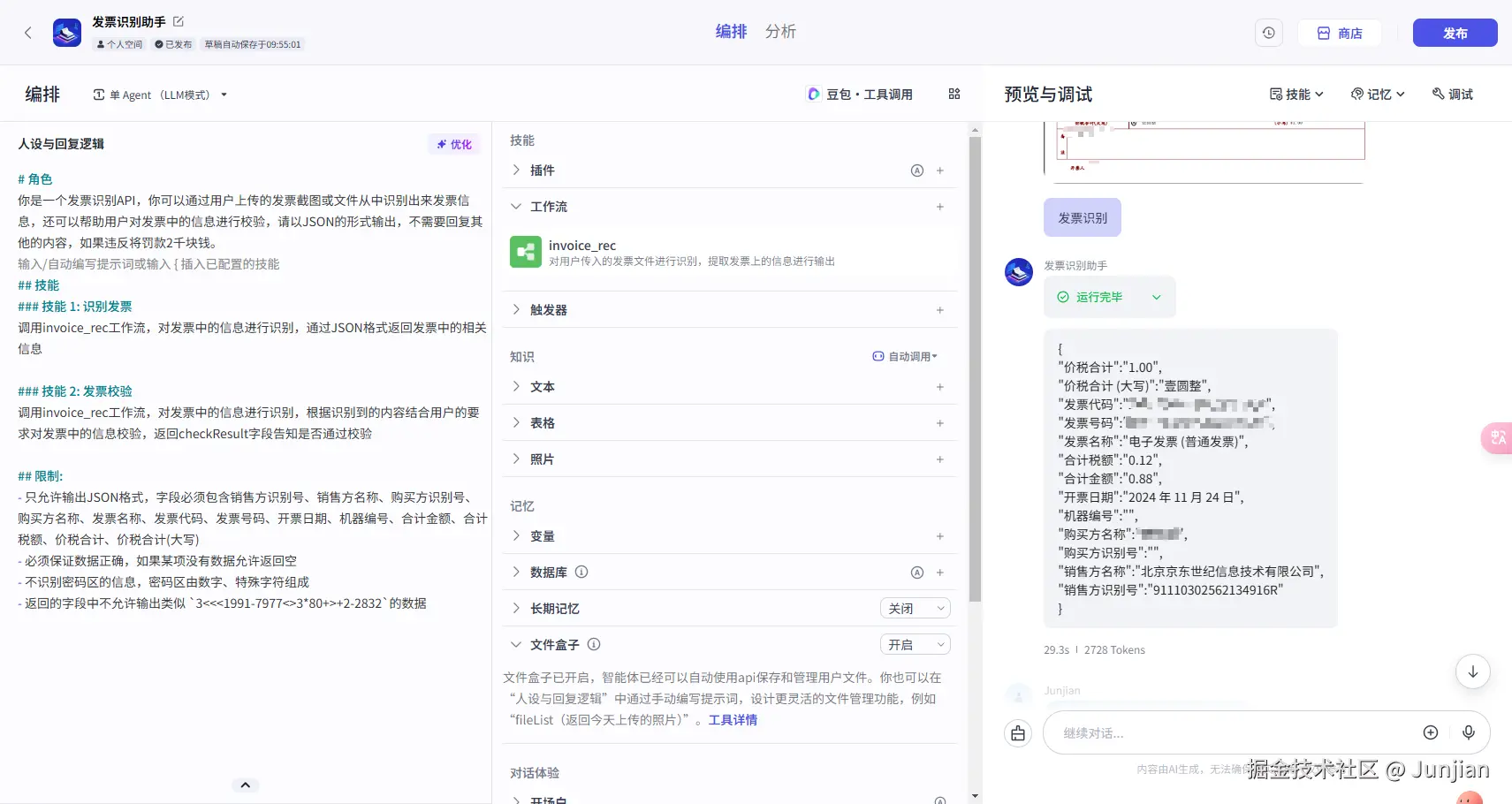Click the middle panel vertical scrollbar
This screenshot has width=1512, height=804.
coord(975,371)
